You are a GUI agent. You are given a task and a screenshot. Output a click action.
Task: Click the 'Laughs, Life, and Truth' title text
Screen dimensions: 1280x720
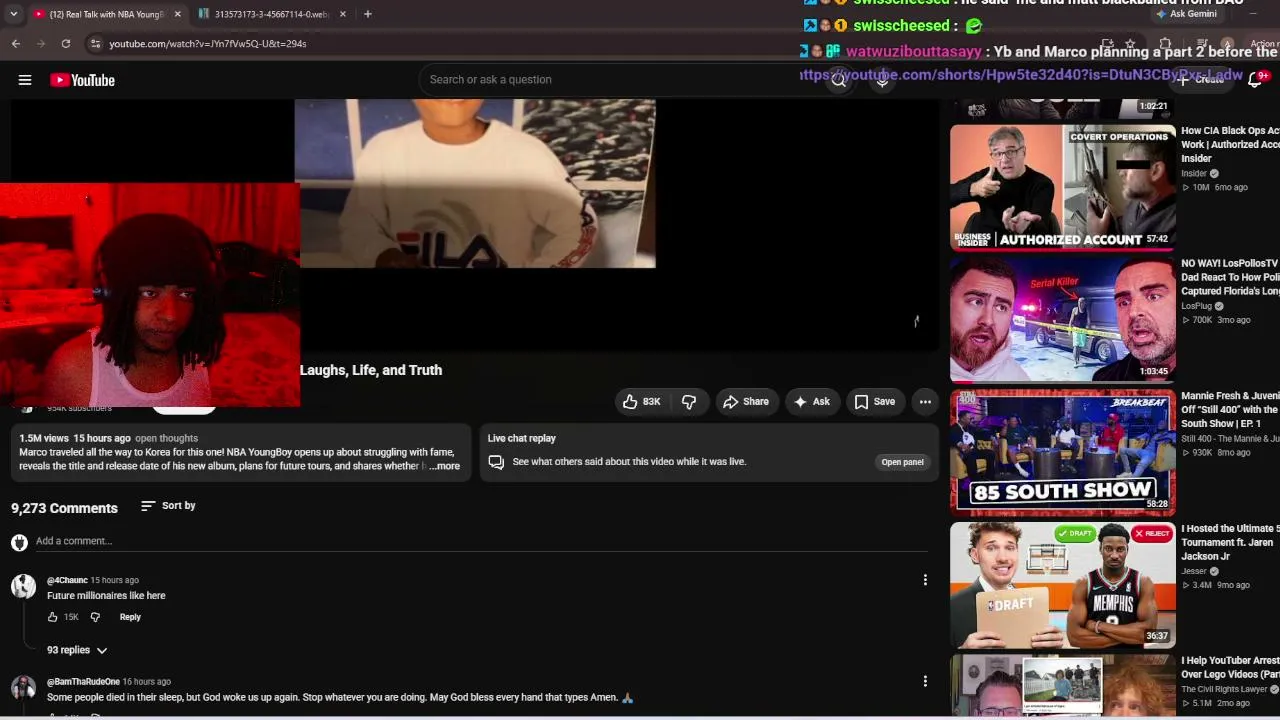371,370
